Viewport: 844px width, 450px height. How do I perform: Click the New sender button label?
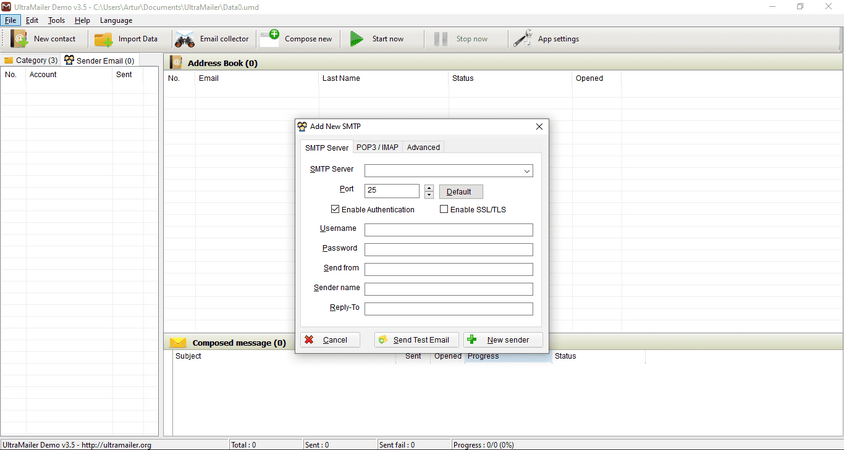(508, 340)
